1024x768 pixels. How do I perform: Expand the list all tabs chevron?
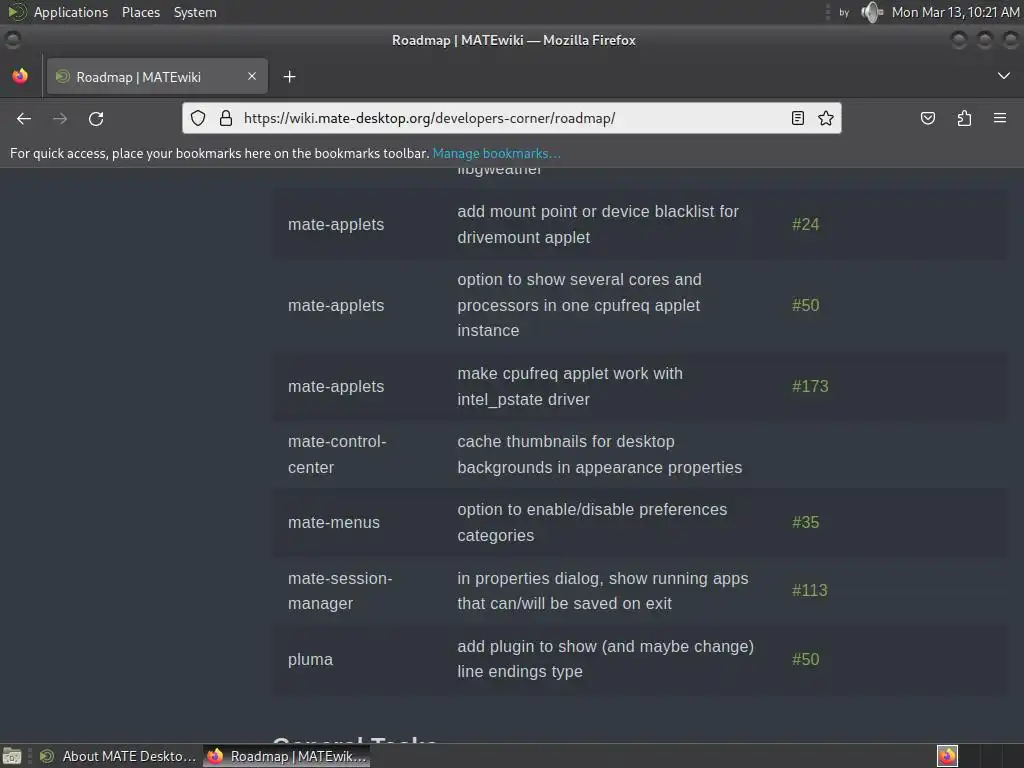coord(1004,76)
